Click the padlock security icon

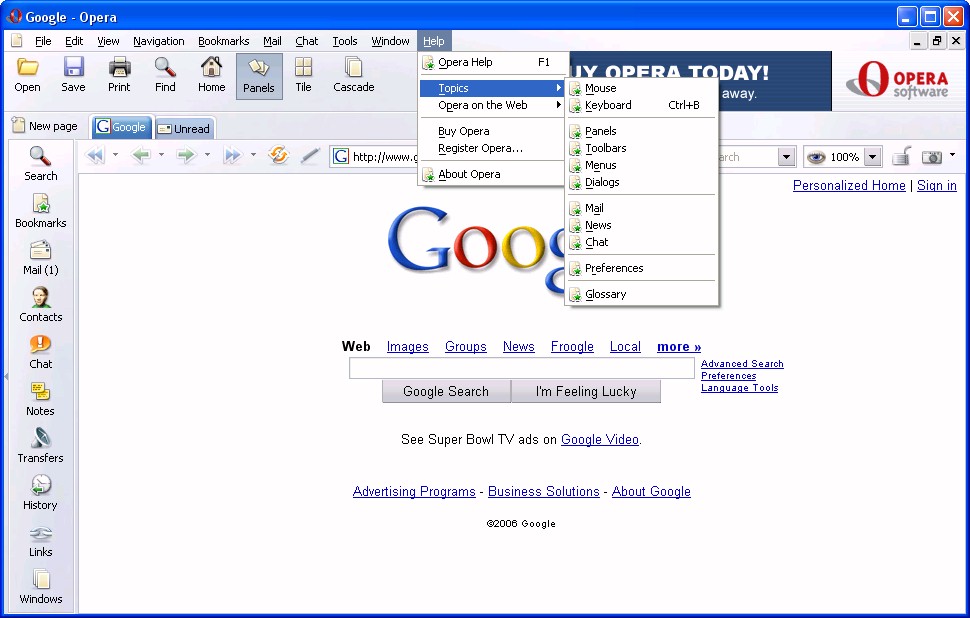click(x=902, y=156)
